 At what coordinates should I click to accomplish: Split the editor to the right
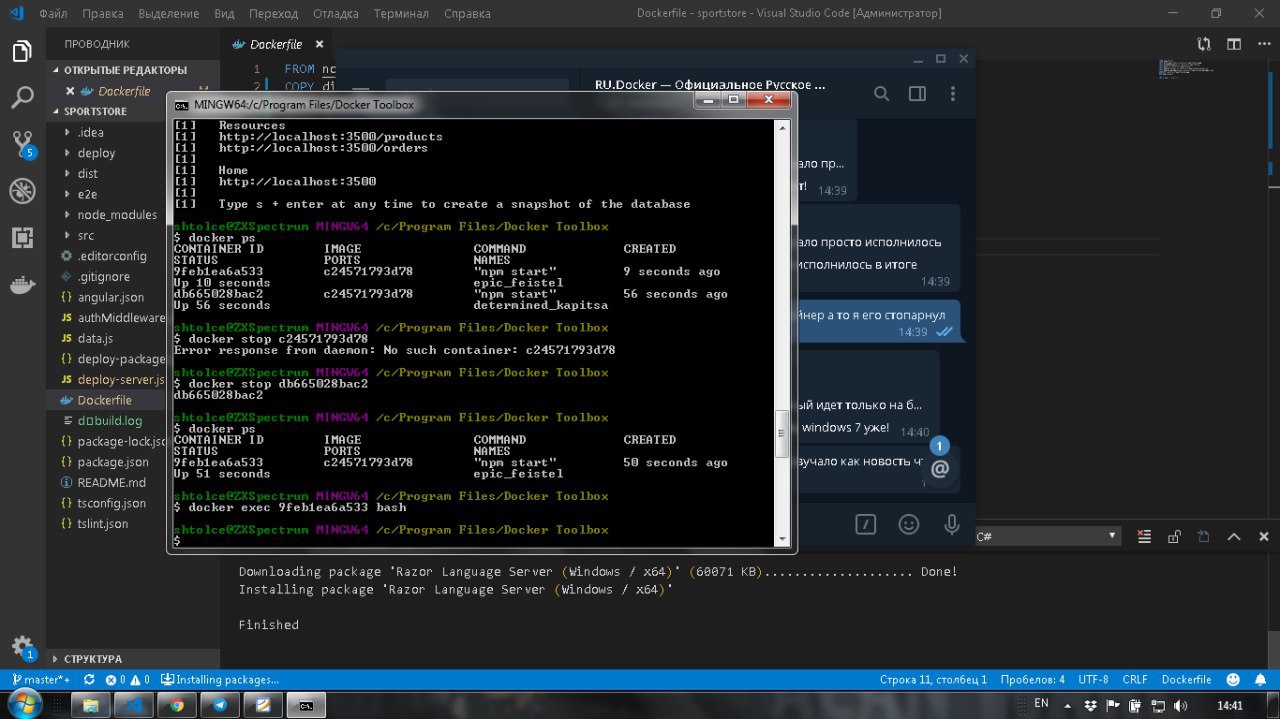coord(1234,44)
